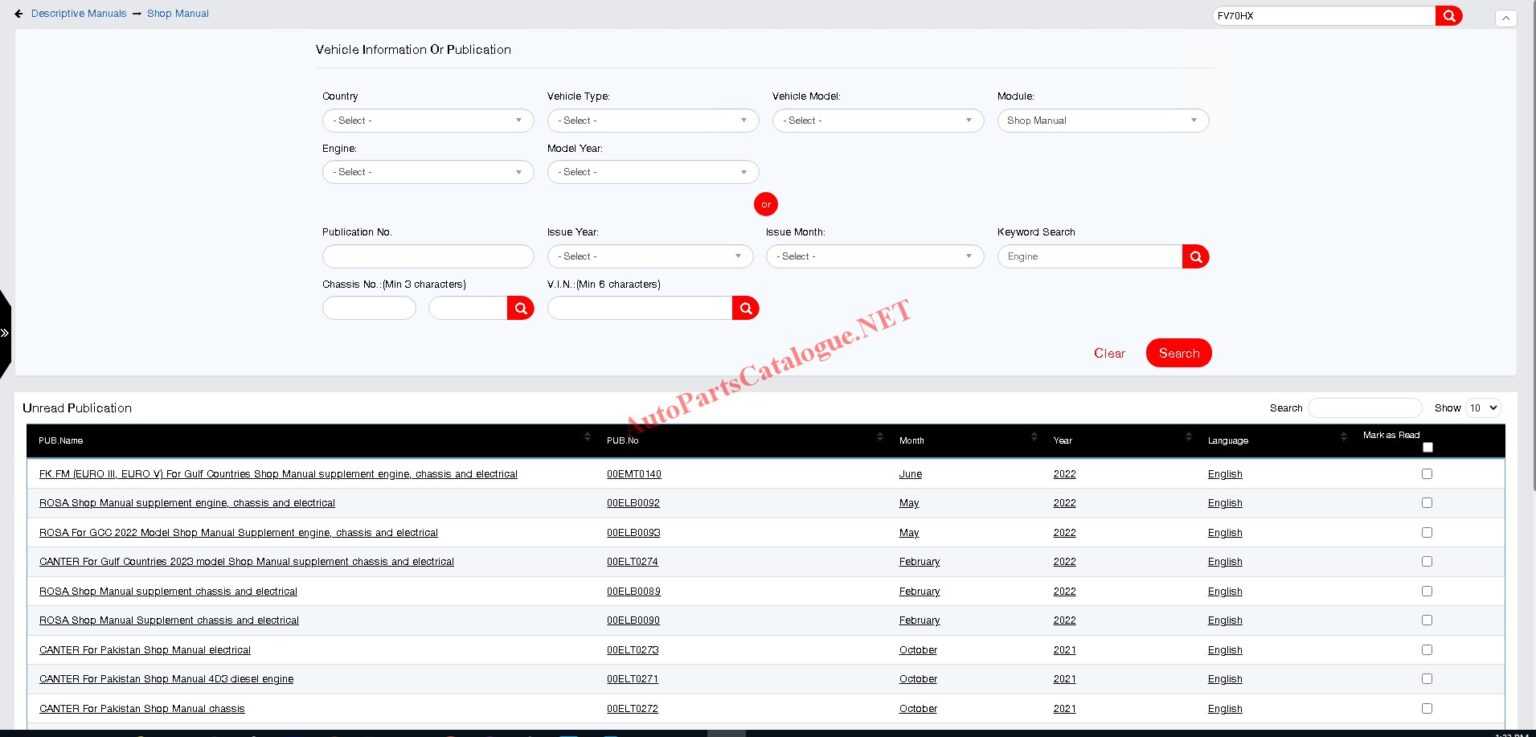This screenshot has height=737, width=1536.
Task: Click the search icon beside the V.I.N. field
Action: (x=745, y=307)
